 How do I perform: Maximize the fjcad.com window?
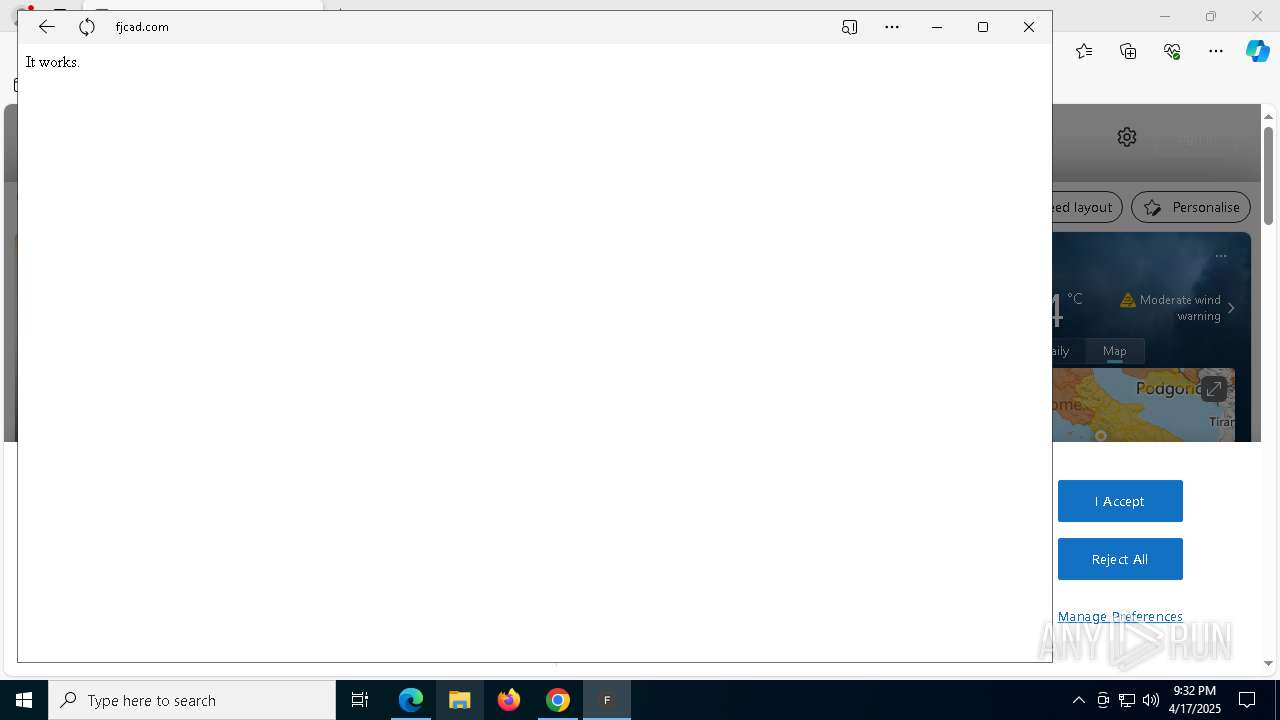tap(983, 27)
